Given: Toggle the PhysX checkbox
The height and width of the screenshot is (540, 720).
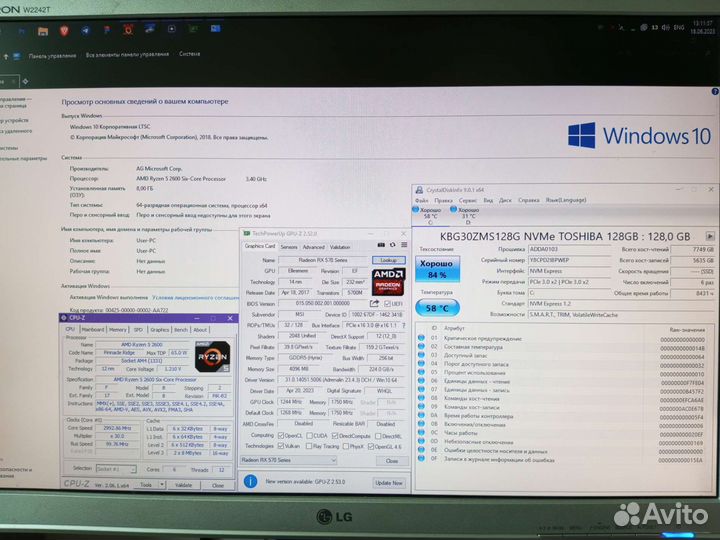Looking at the screenshot, I should pos(346,446).
